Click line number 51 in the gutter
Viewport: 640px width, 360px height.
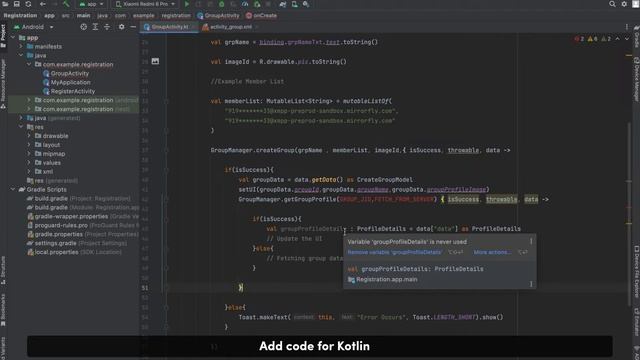point(145,288)
